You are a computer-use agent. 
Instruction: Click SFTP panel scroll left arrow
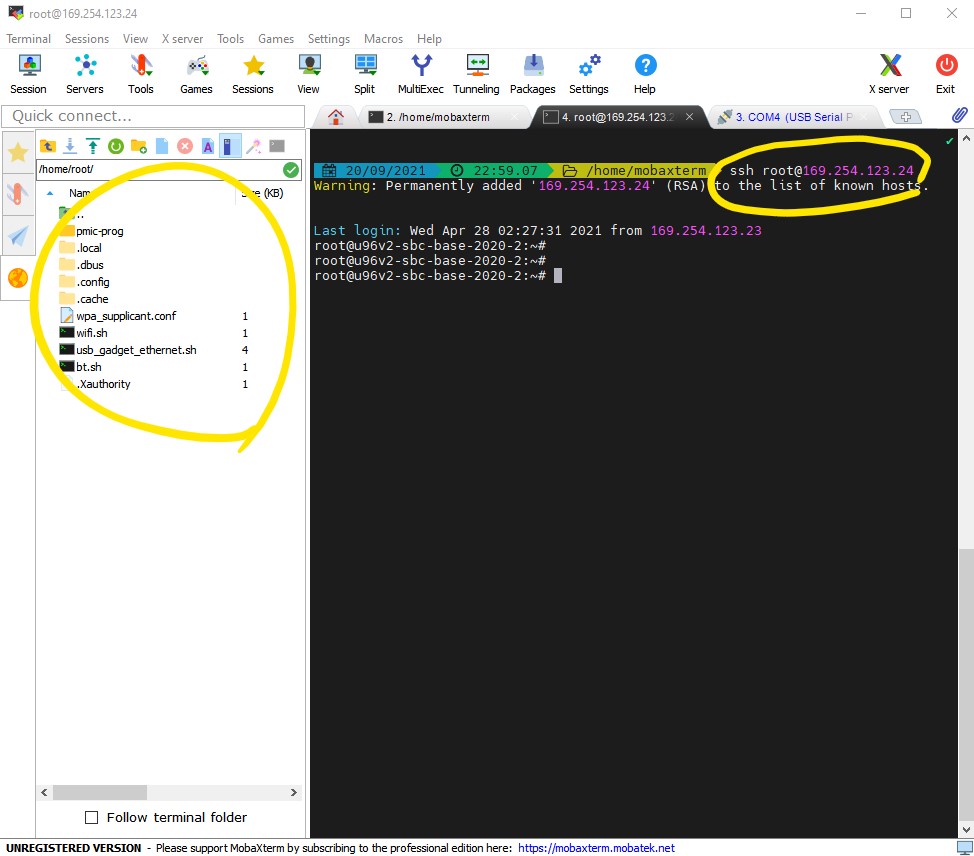(44, 792)
